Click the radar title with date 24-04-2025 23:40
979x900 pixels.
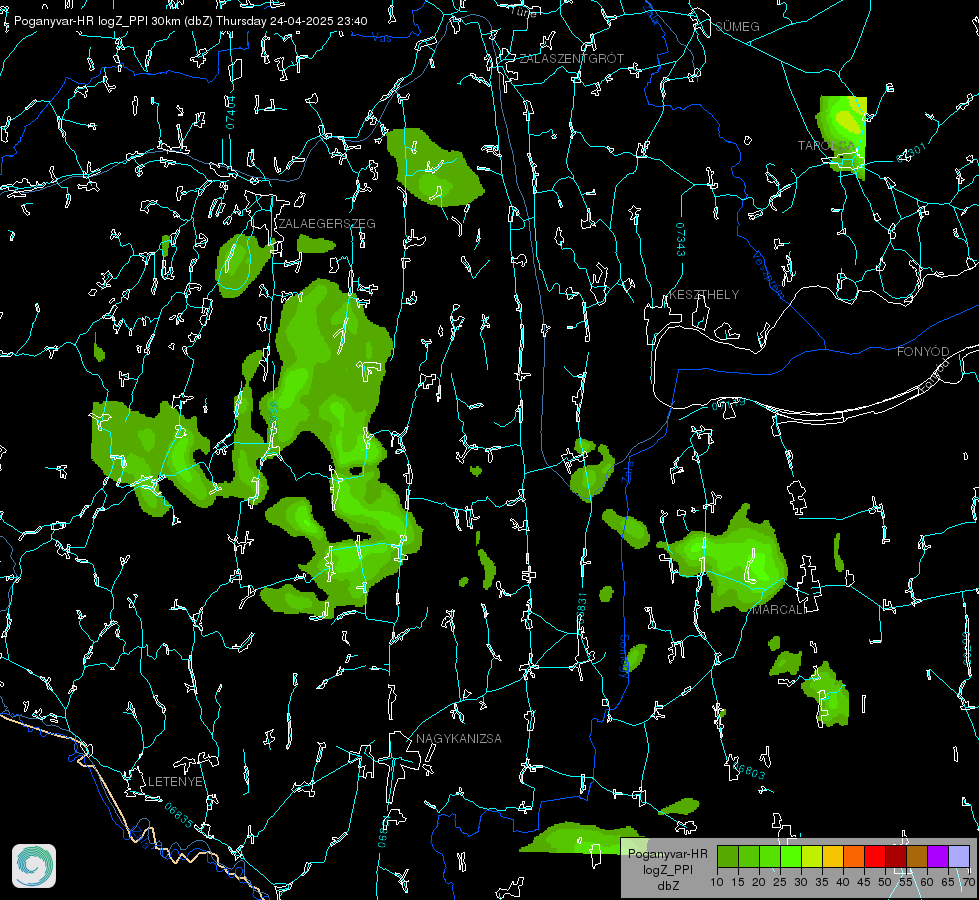[x=190, y=21]
